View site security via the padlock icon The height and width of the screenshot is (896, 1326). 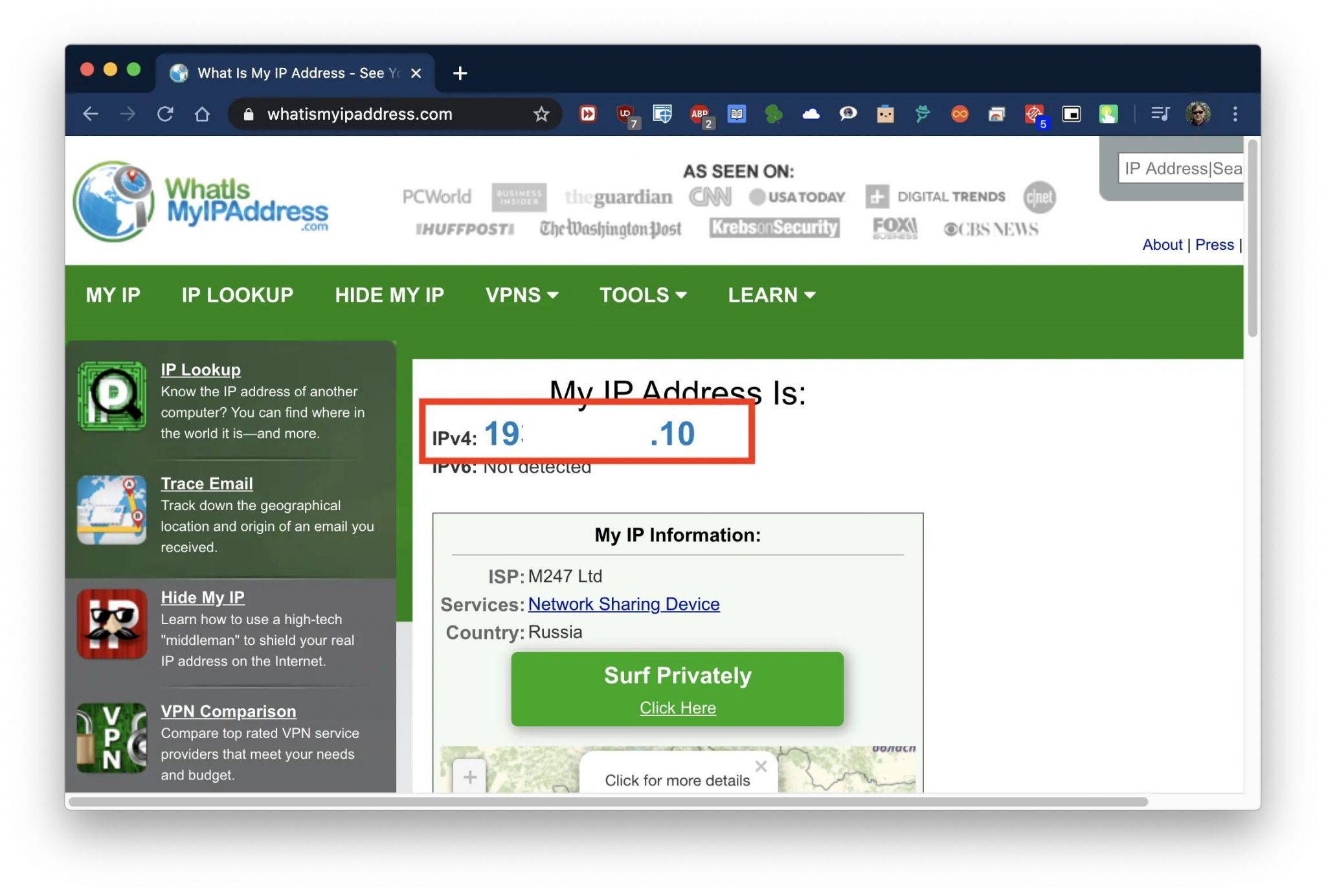tap(248, 115)
